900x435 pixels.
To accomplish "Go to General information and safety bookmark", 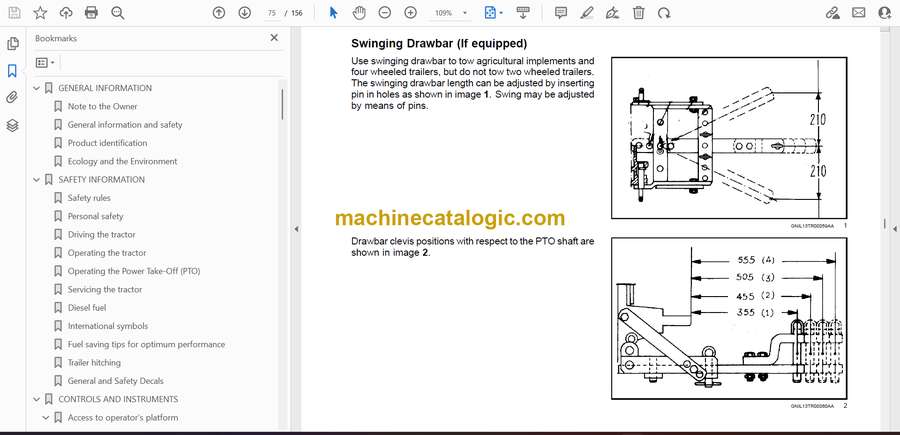I will tap(125, 125).
